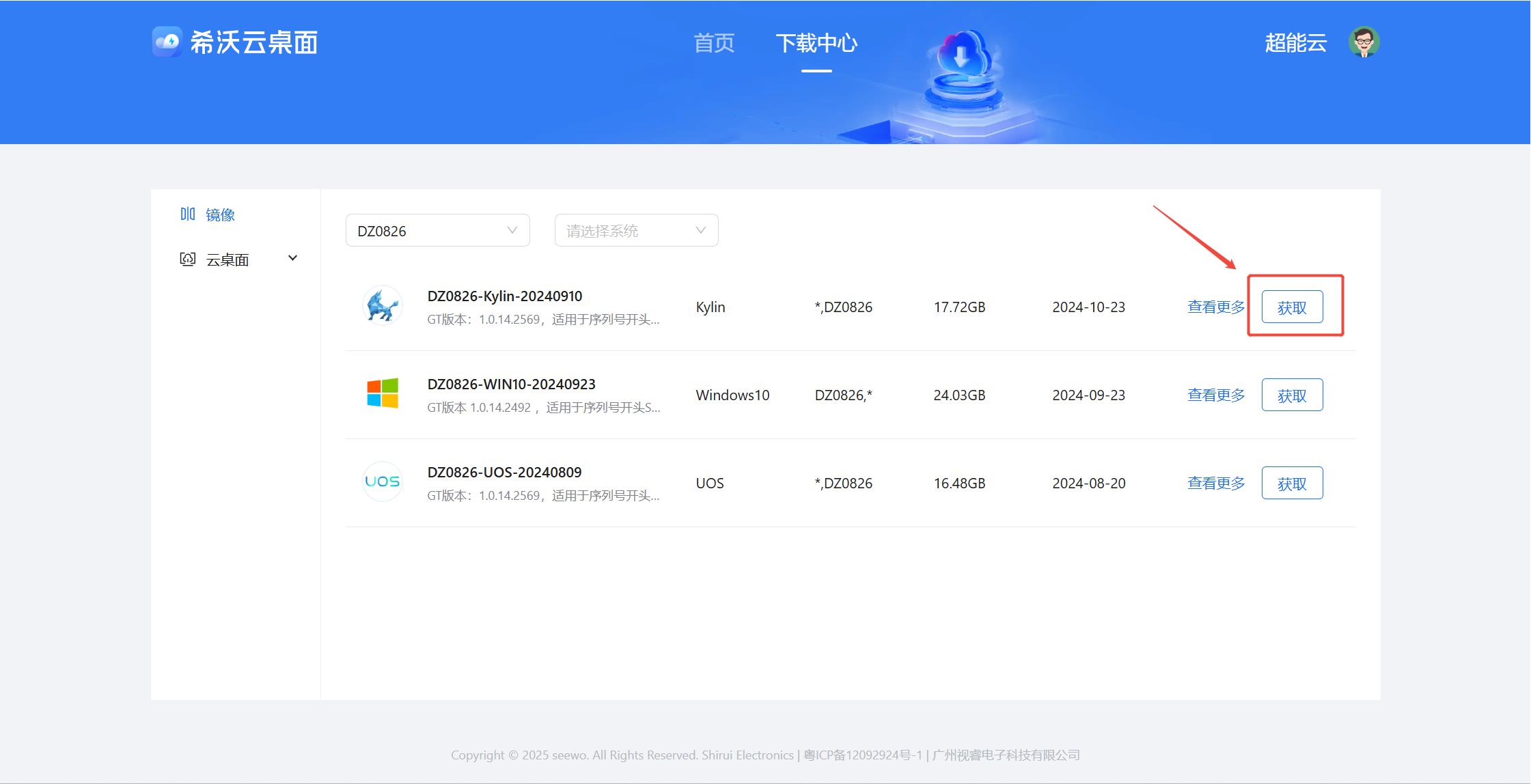Click the 广州视睿电子科技有限公司 footer text
Viewport: 1531px width, 784px height.
point(1006,755)
